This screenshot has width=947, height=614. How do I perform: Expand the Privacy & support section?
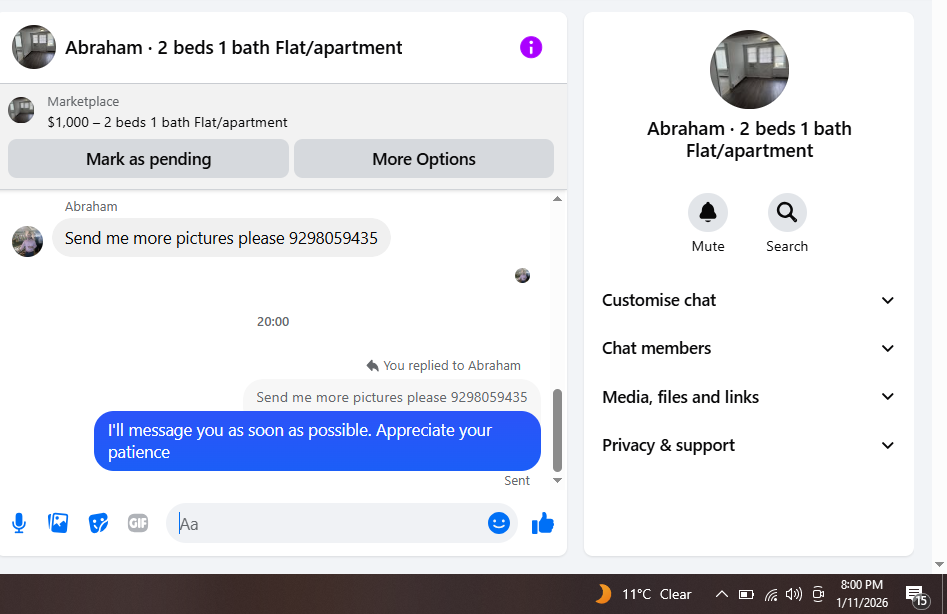click(748, 446)
